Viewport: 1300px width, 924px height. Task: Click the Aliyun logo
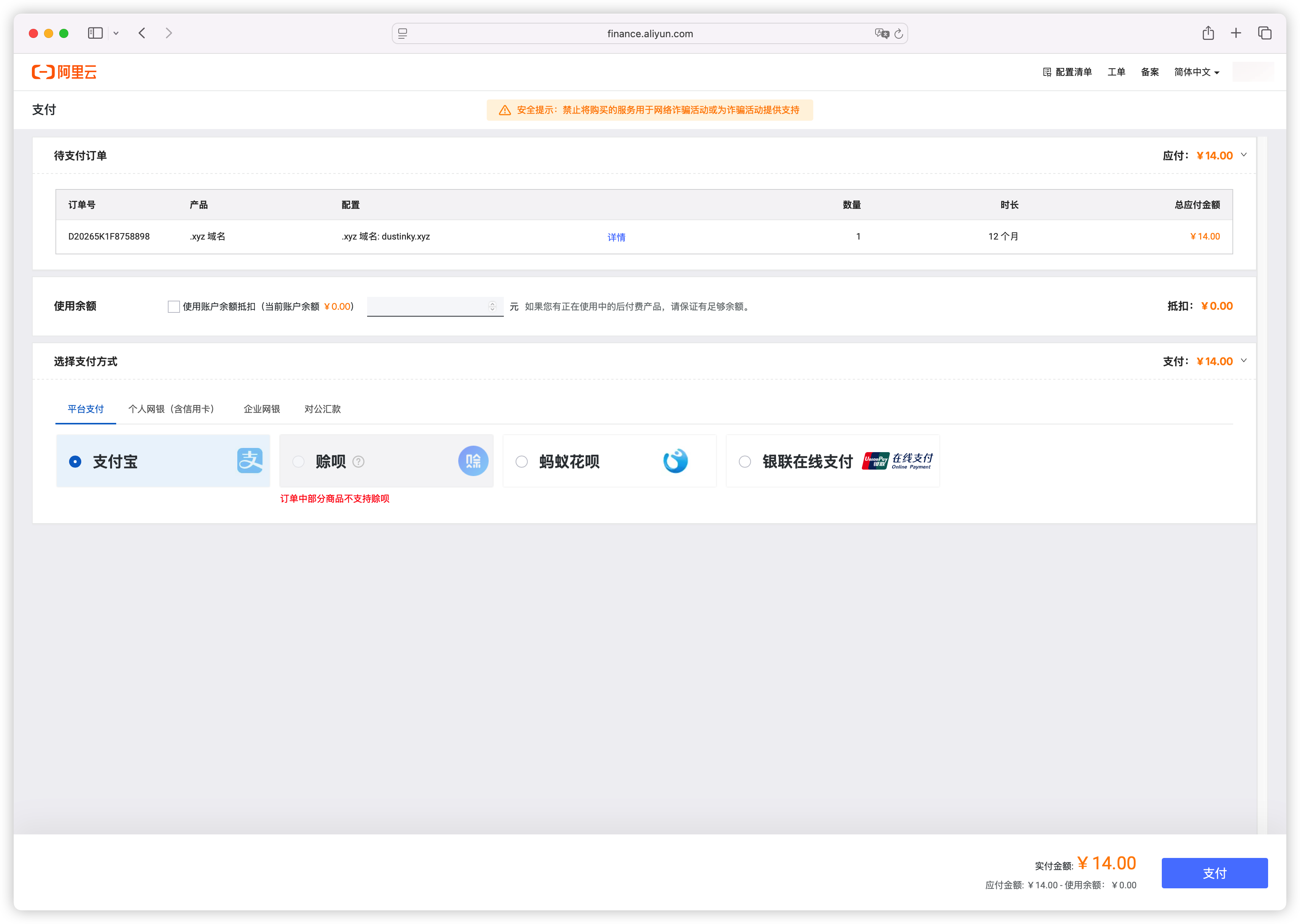coord(64,72)
